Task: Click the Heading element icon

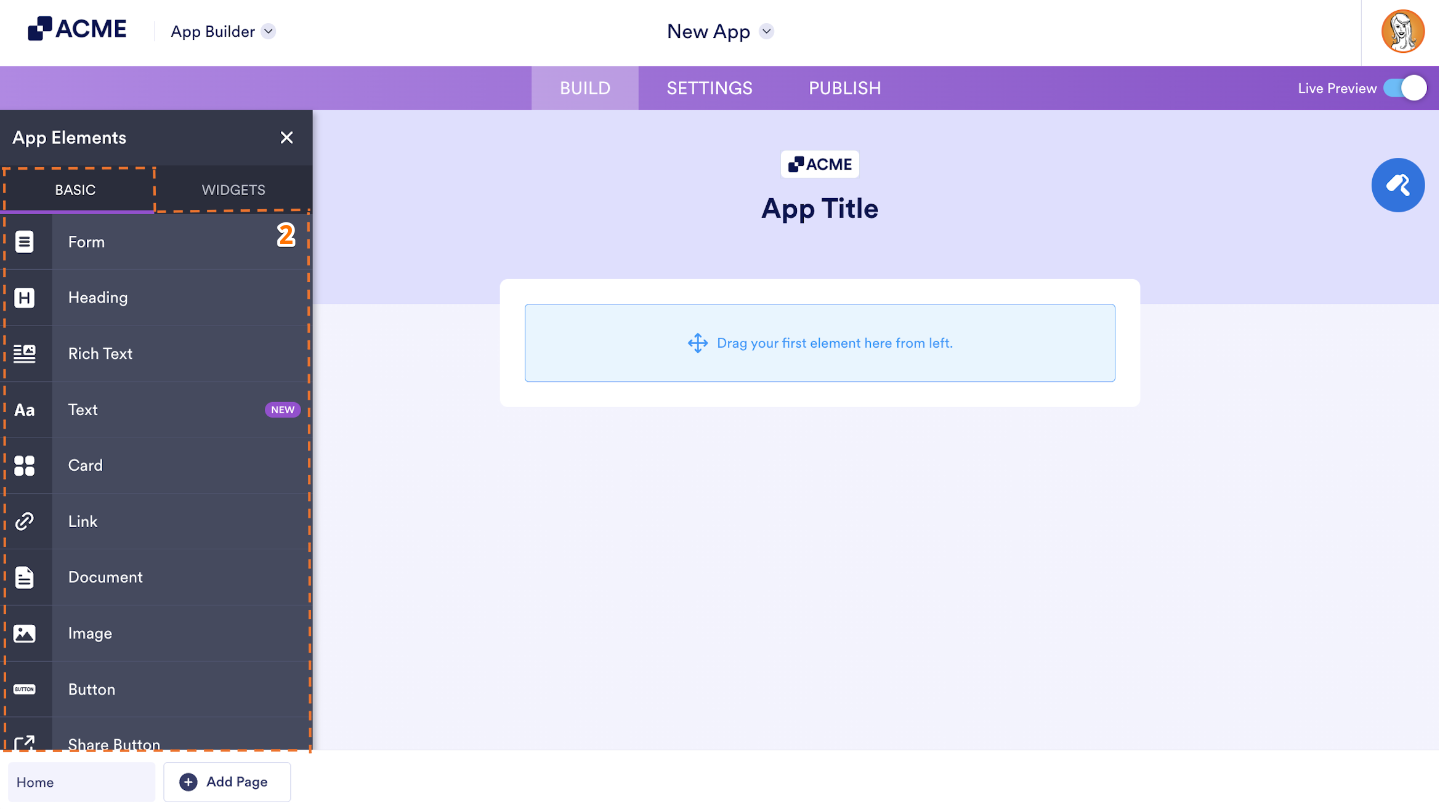Action: coord(27,297)
